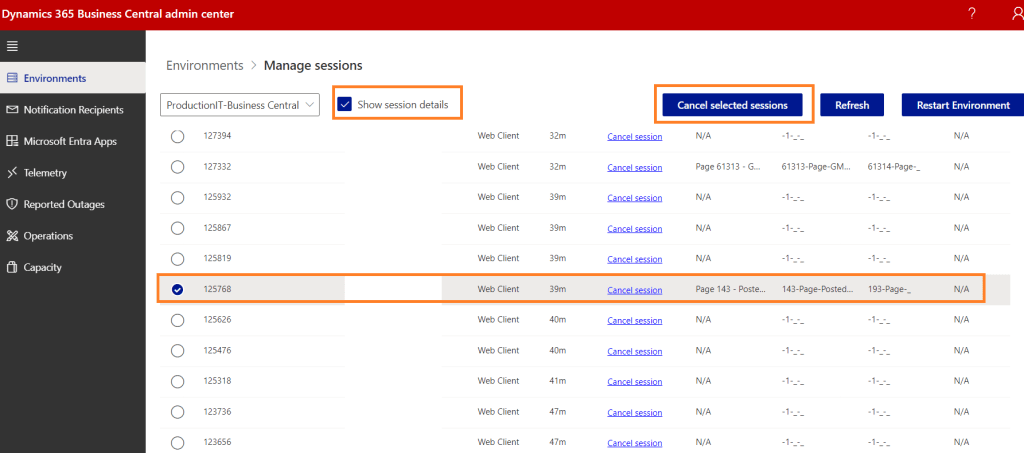This screenshot has width=1024, height=453.
Task: Click the Microsoft Entra Apps icon
Action: (x=13, y=141)
